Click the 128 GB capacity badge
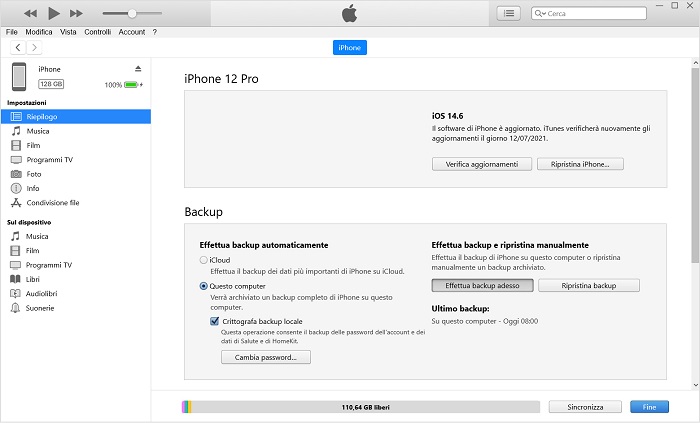The height and width of the screenshot is (423, 700). click(x=51, y=84)
